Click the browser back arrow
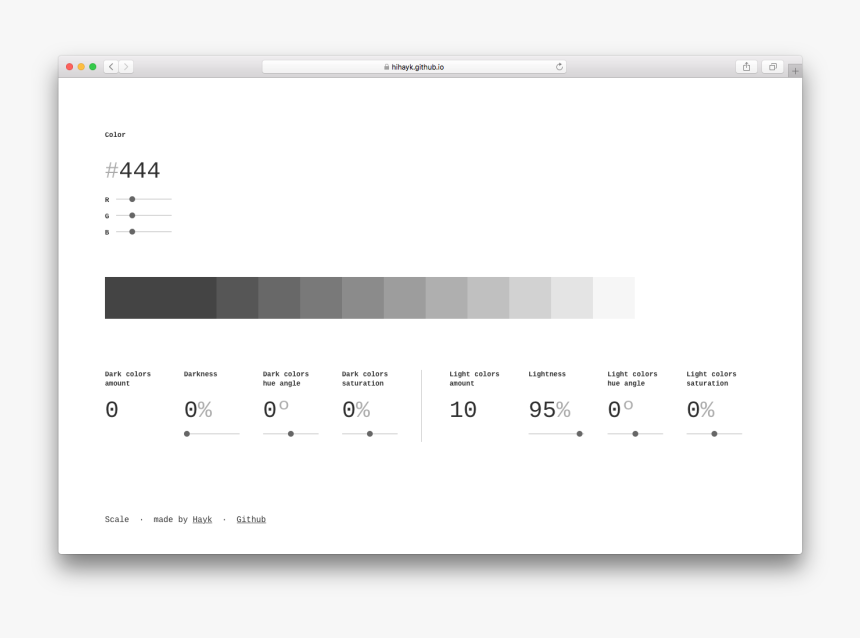860x638 pixels. pyautogui.click(x=111, y=67)
